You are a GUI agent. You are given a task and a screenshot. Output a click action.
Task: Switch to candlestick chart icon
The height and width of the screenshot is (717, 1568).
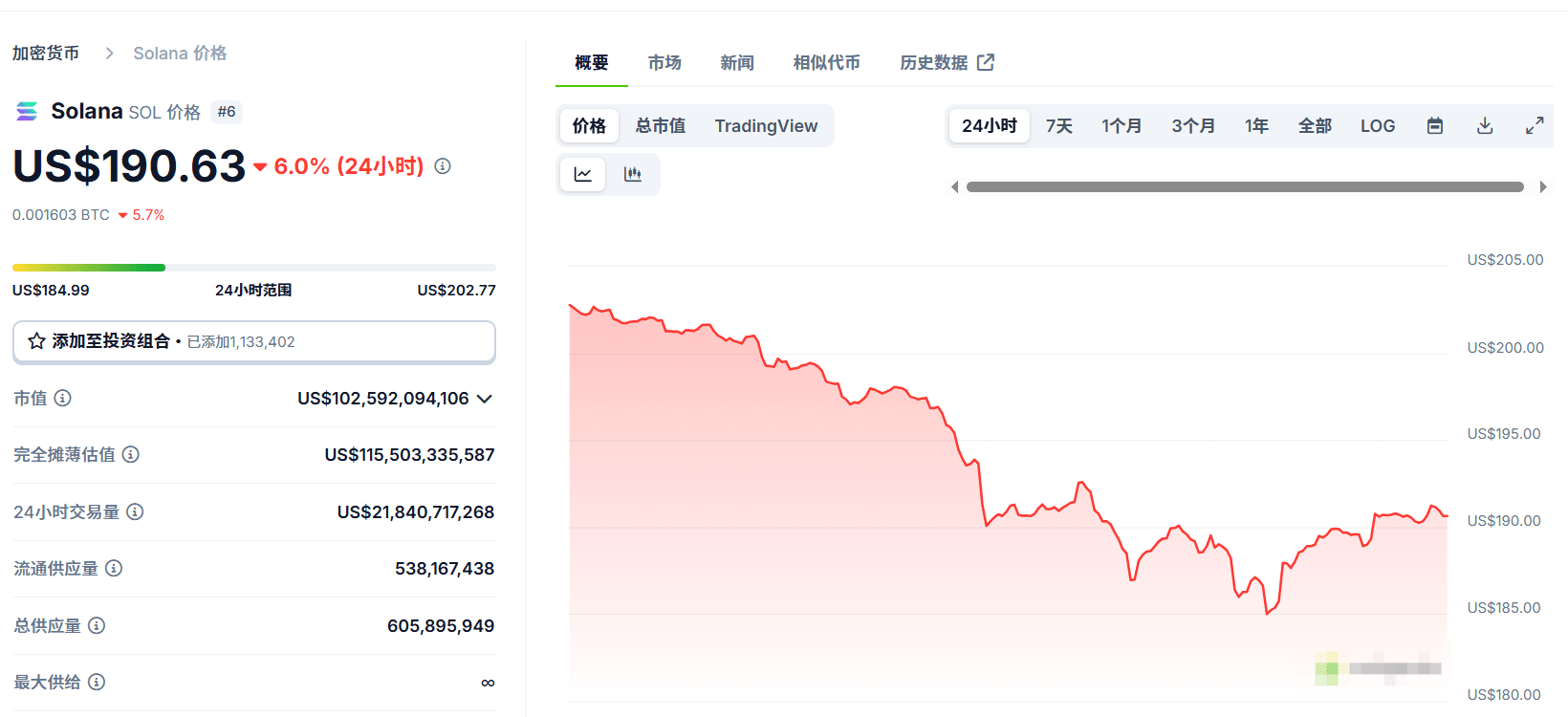(x=632, y=174)
